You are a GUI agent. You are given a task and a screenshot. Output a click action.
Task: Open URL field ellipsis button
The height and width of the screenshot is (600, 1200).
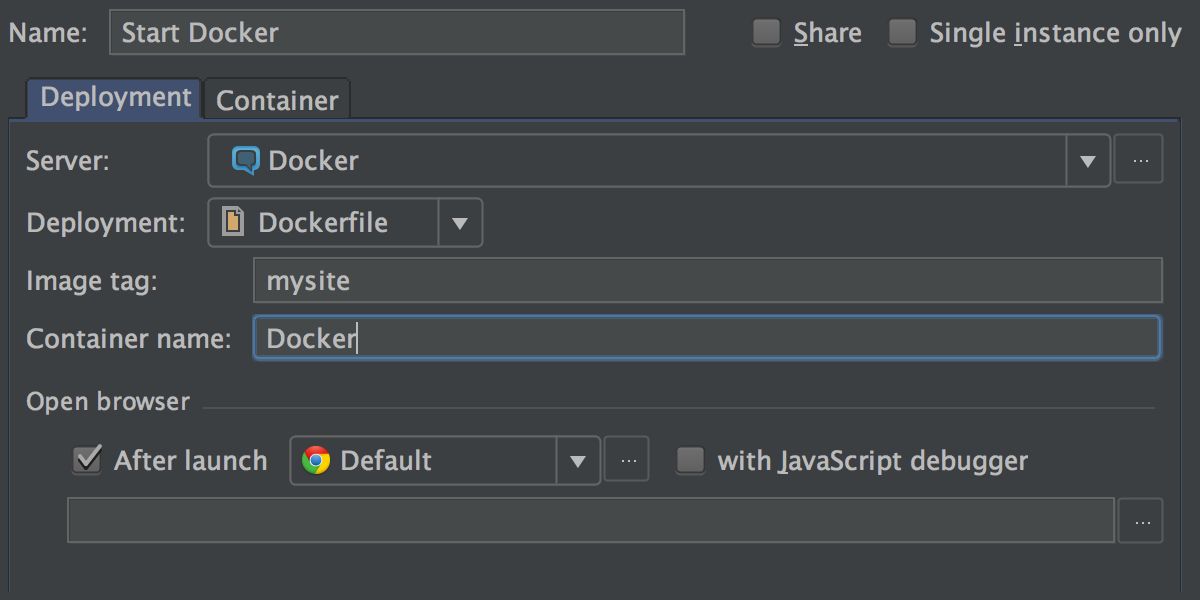[1141, 520]
